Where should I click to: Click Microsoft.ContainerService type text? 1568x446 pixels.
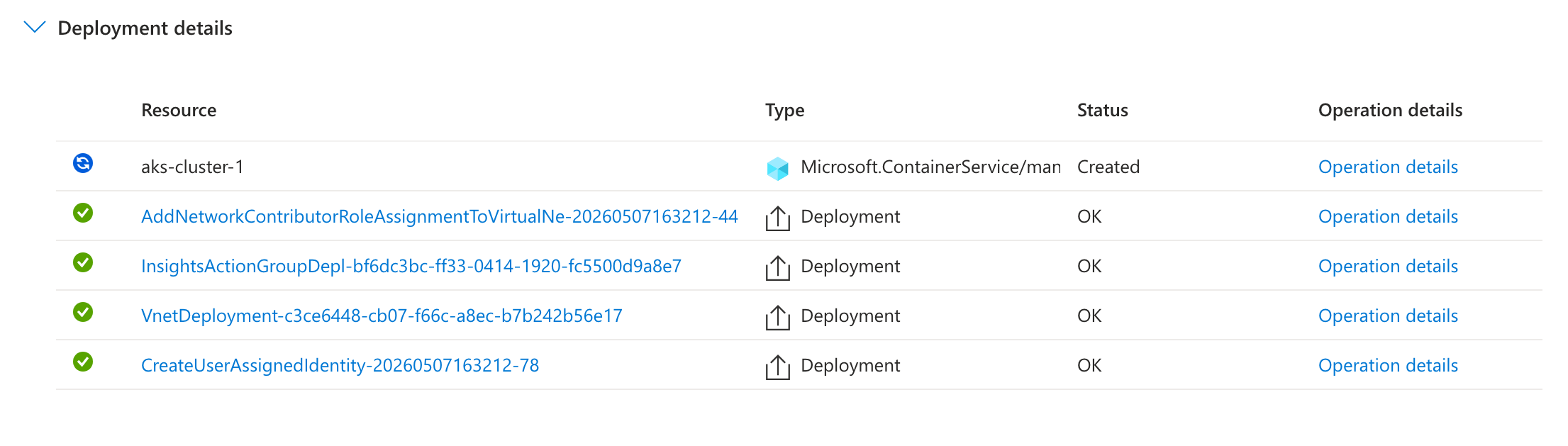point(930,167)
